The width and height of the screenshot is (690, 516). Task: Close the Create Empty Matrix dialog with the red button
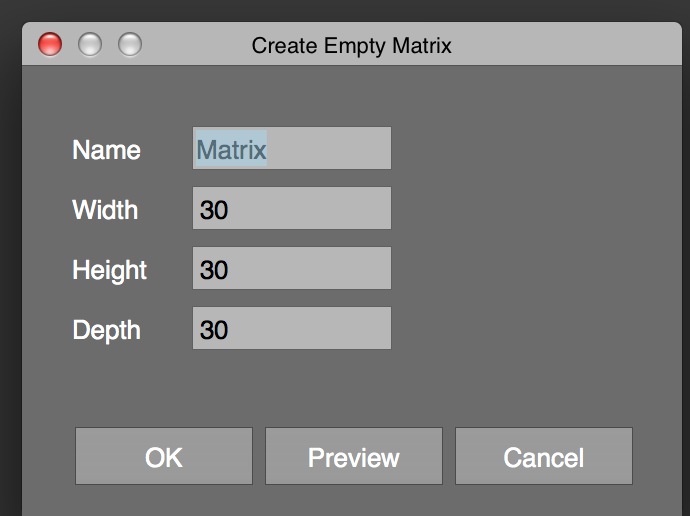click(x=50, y=44)
